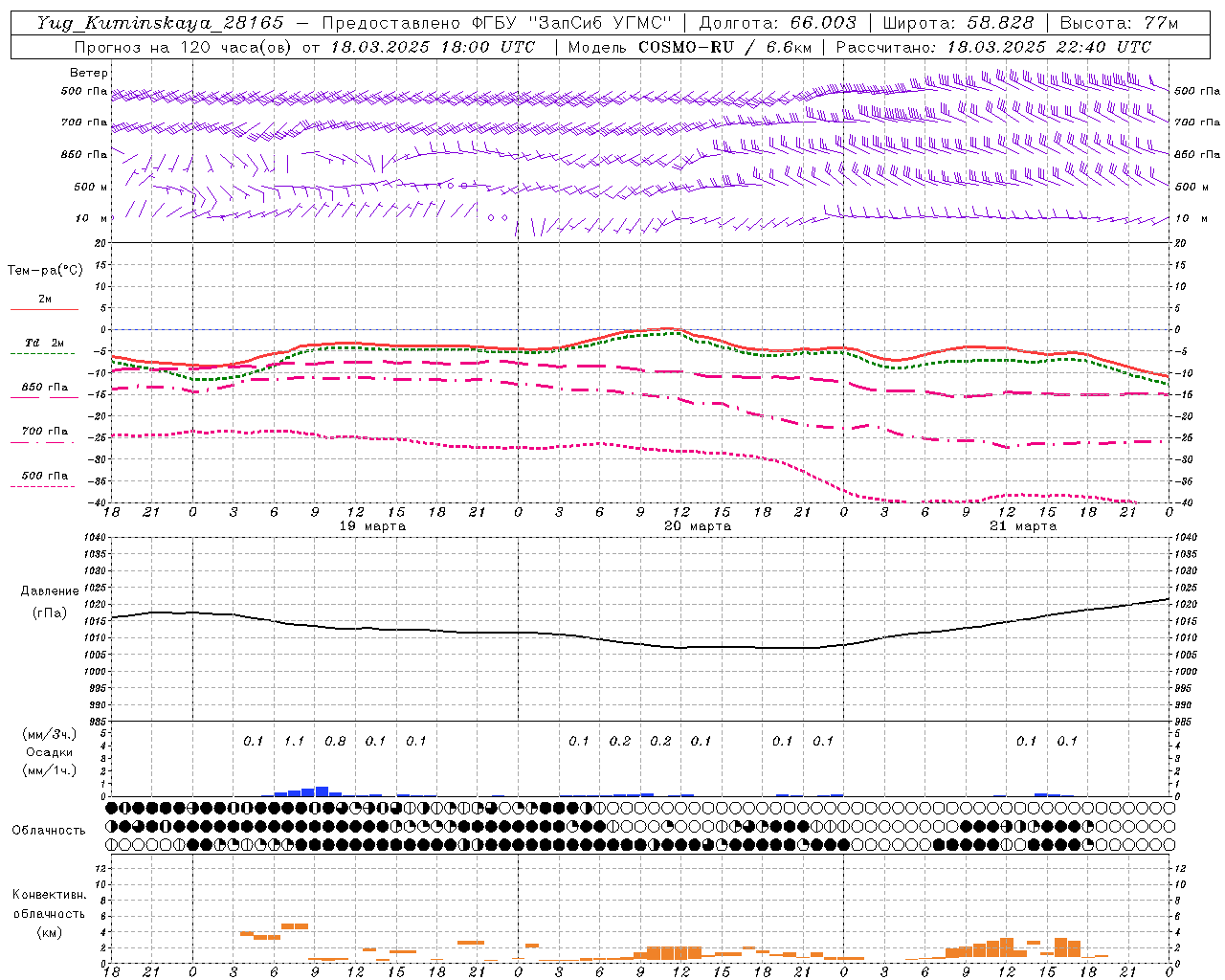
Task: Click the red solid 2м legend line
Action: click(44, 309)
